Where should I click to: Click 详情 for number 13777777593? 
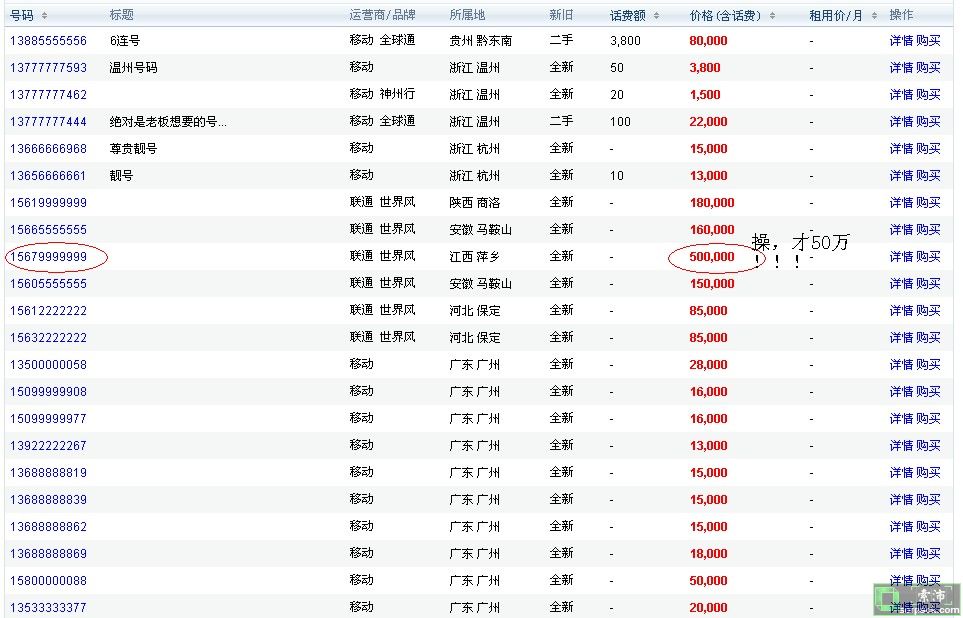tap(901, 68)
